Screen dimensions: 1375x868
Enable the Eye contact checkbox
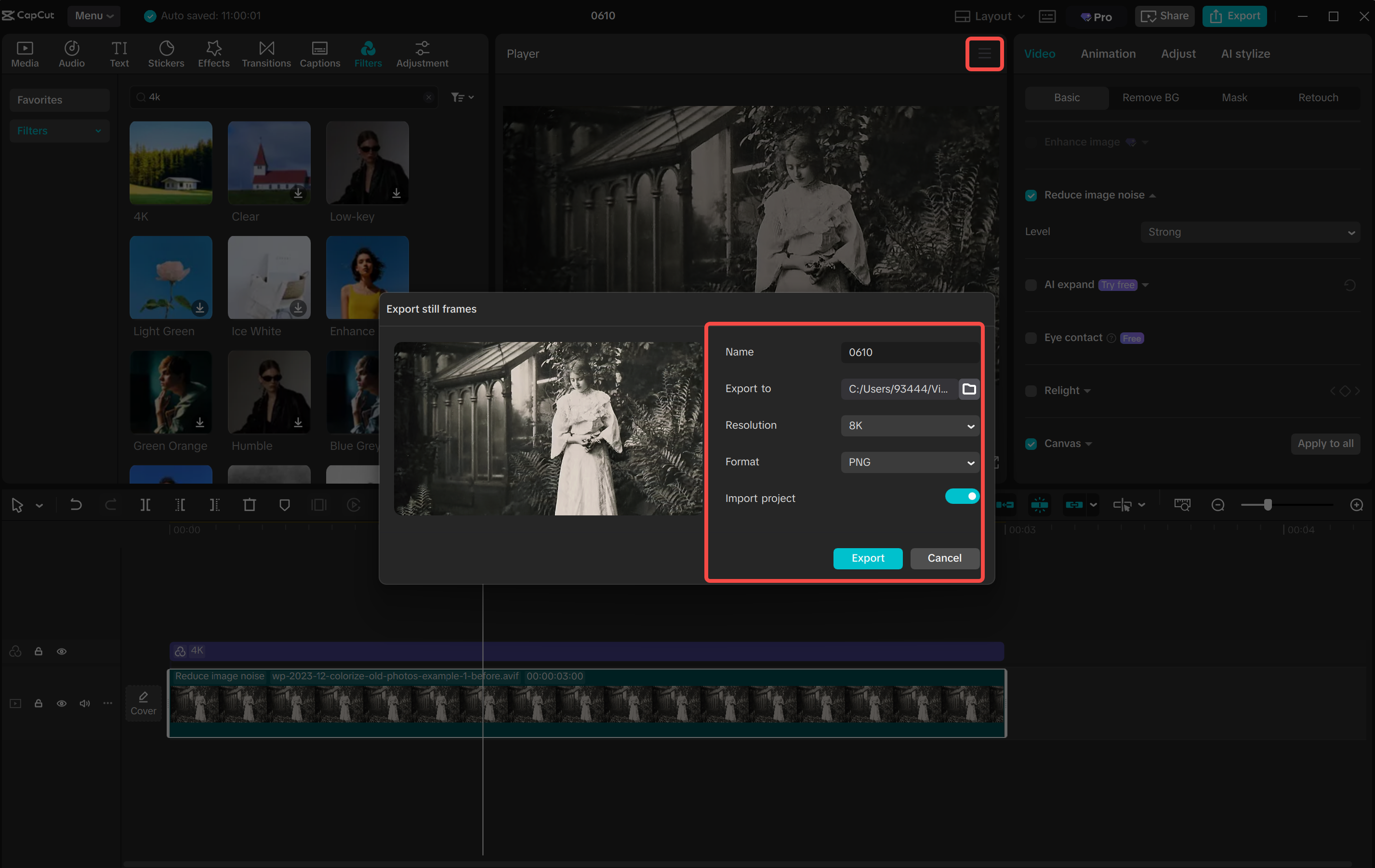pos(1031,338)
